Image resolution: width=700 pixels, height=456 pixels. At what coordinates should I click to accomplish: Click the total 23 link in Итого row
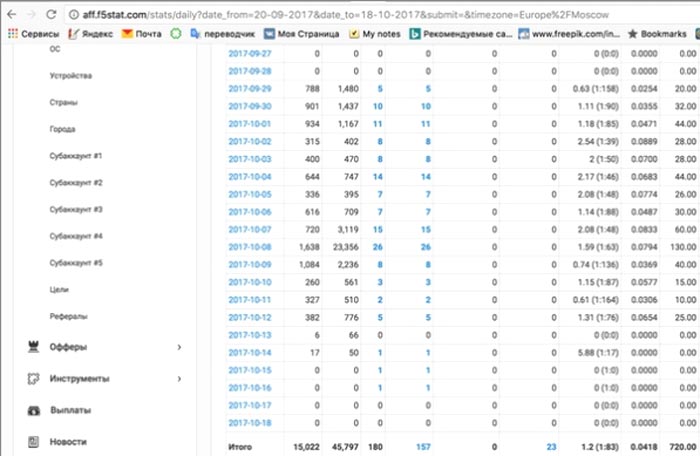(x=551, y=447)
